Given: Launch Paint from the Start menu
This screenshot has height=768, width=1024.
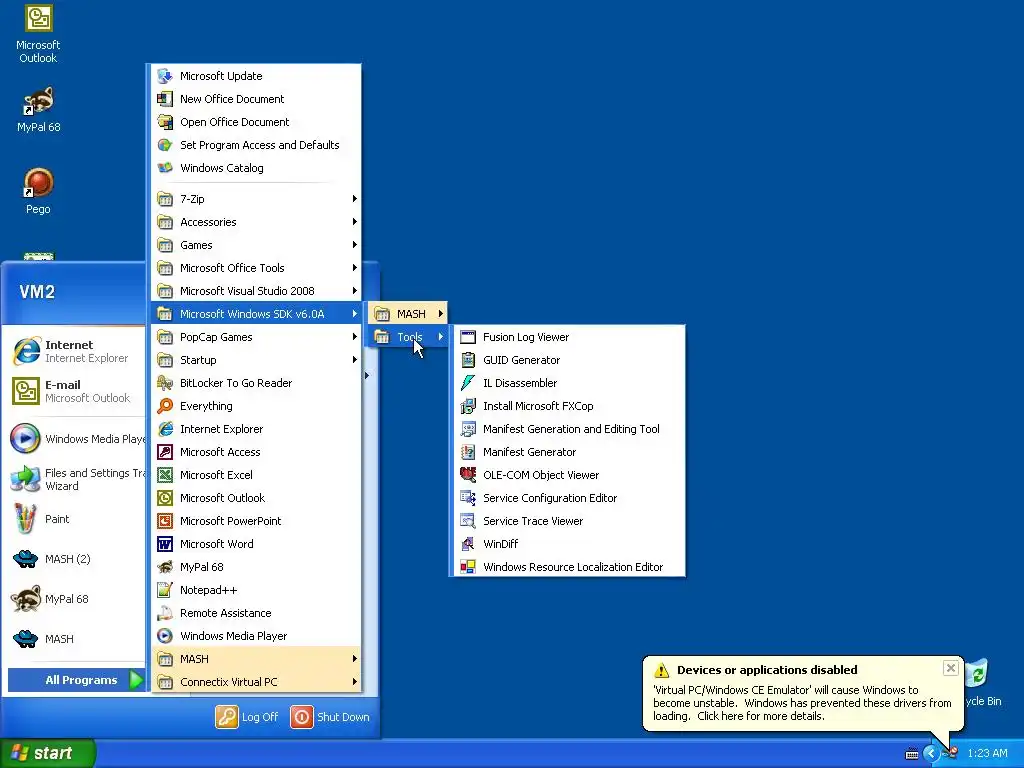Looking at the screenshot, I should pos(76,519).
